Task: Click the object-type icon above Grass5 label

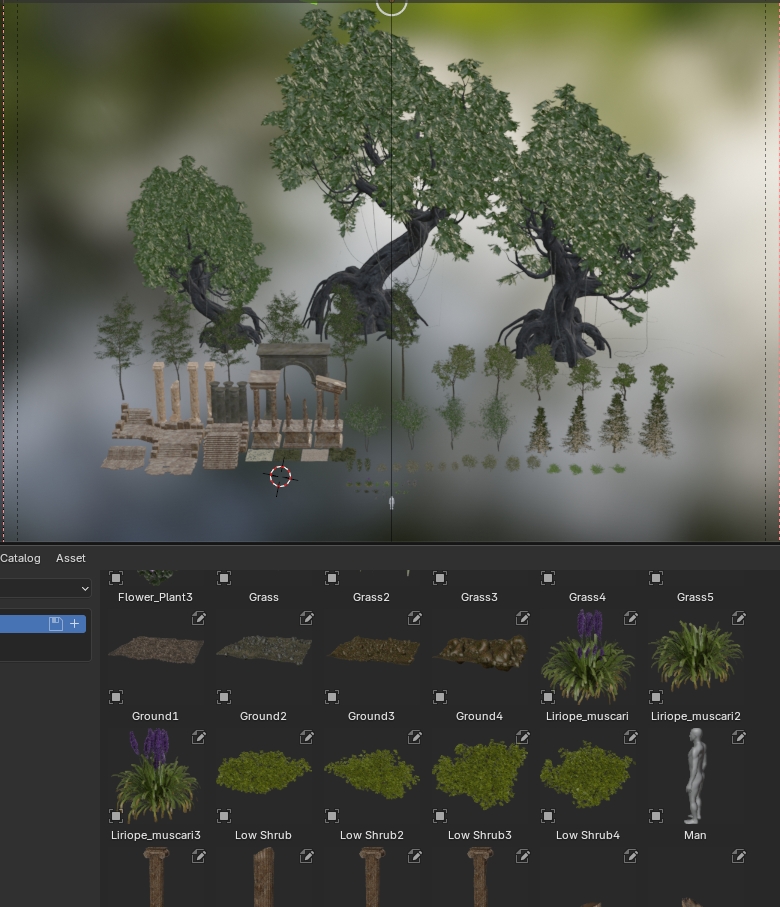Action: click(x=656, y=577)
